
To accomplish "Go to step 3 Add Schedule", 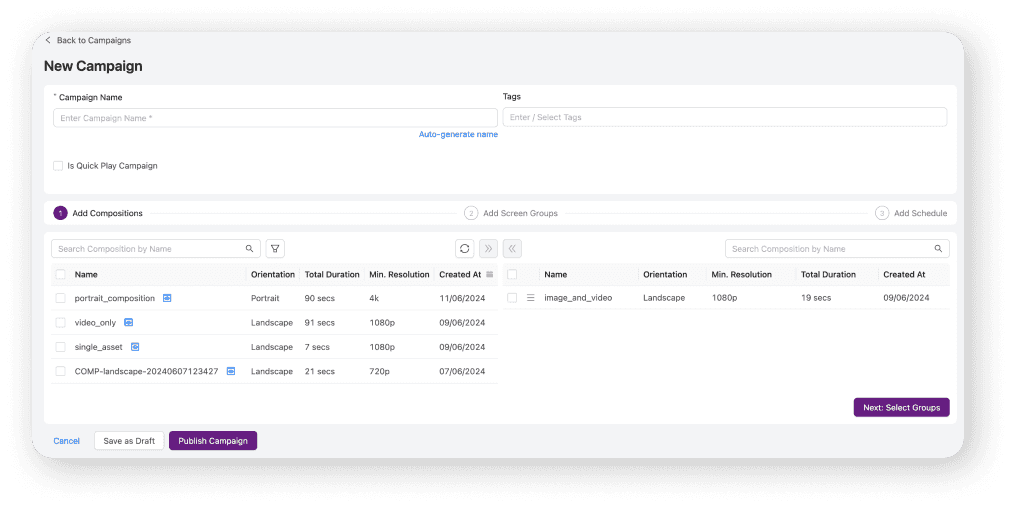I will tap(911, 213).
